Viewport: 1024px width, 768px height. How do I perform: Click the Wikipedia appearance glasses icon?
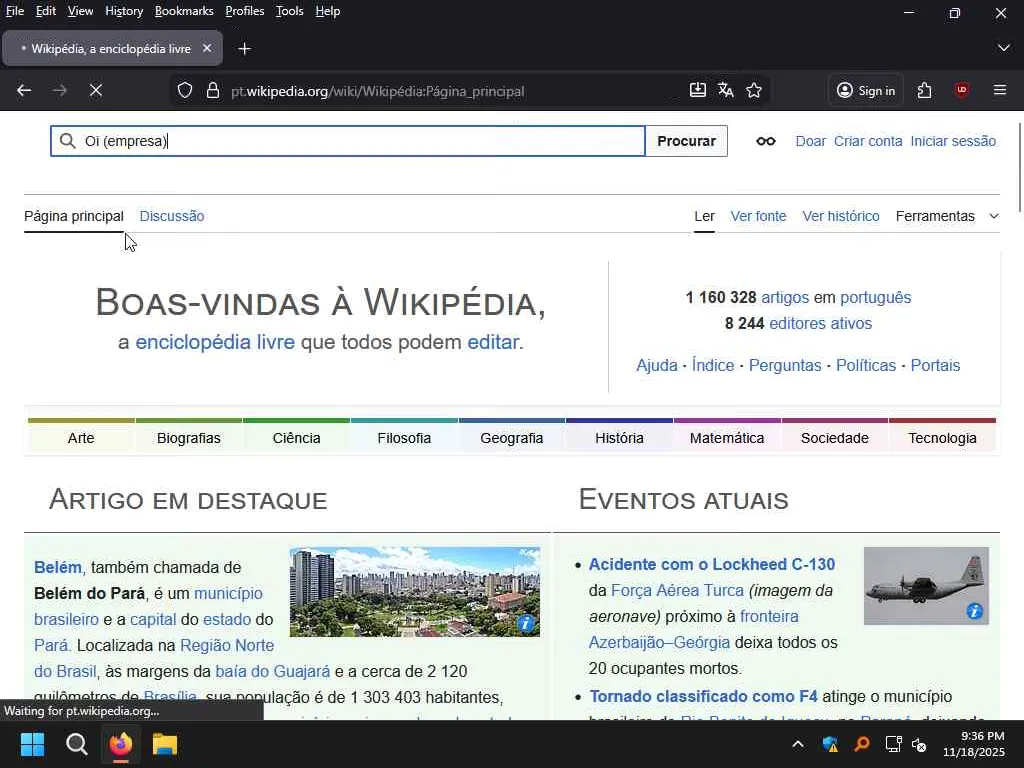[765, 141]
